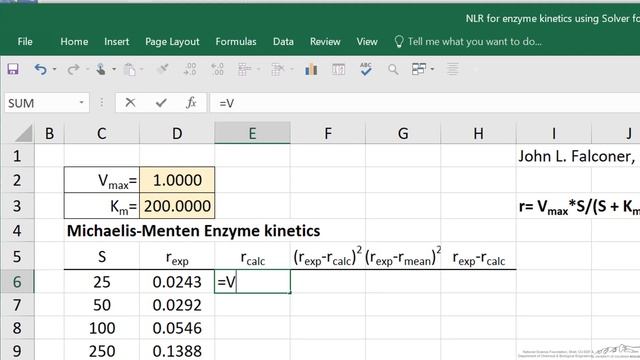Open the Name Box dropdown arrow

81,103
